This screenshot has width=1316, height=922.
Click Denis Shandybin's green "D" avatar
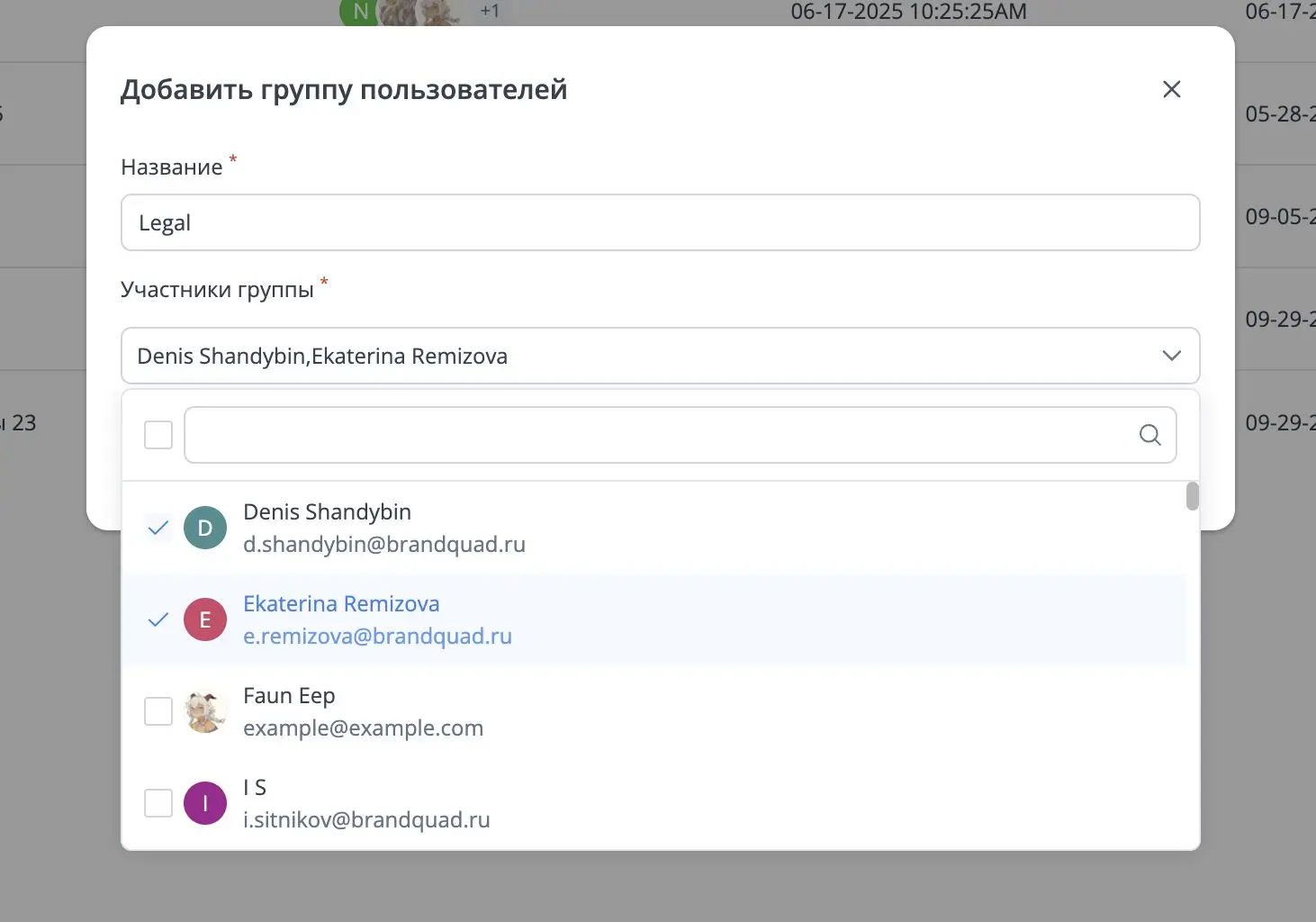[204, 528]
